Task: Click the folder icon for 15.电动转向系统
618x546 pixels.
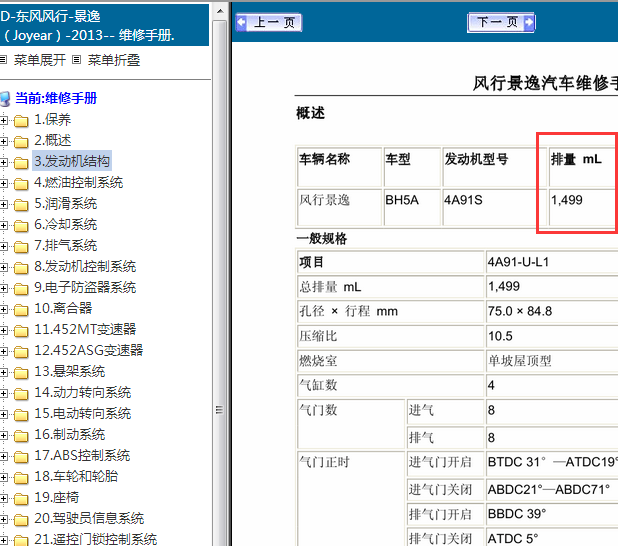Action: [x=21, y=415]
